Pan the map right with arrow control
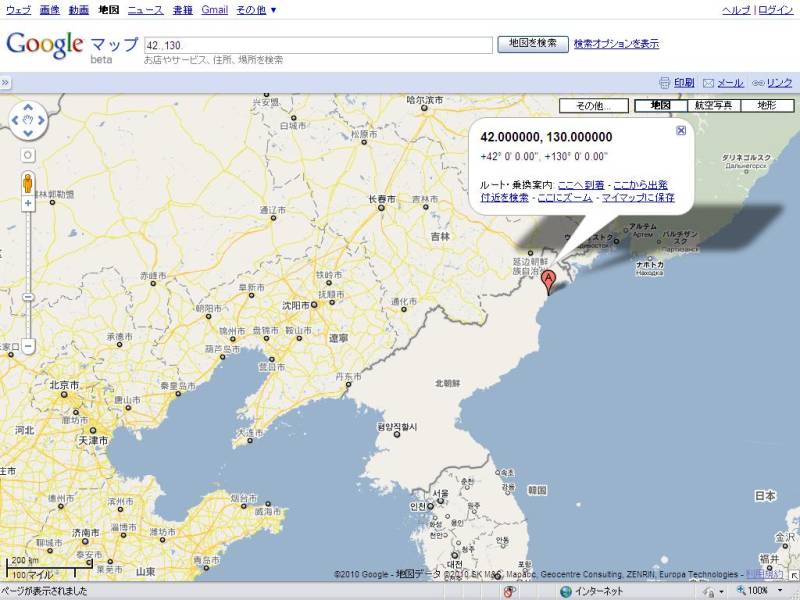Viewport: 800px width, 600px height. pos(41,122)
